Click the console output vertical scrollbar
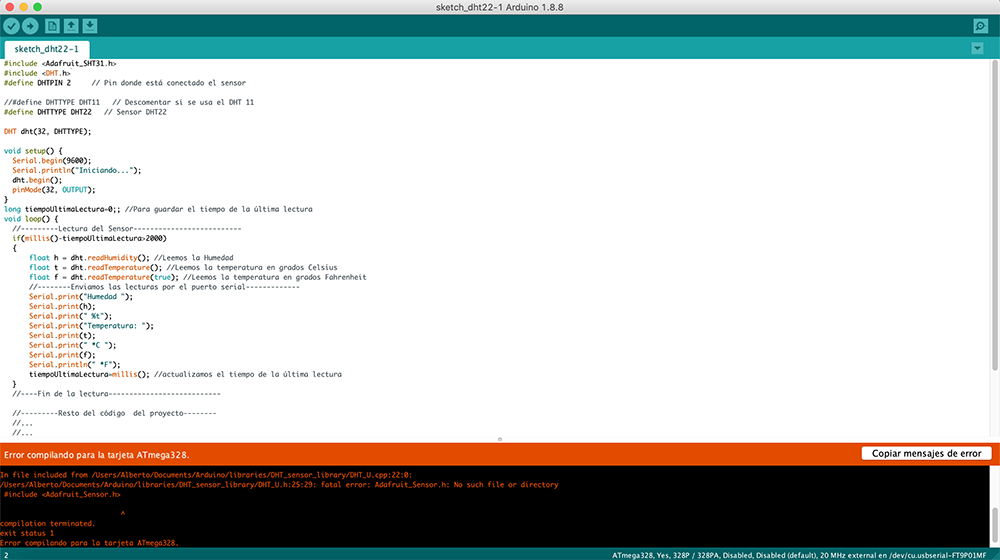The height and width of the screenshot is (560, 1000). (995, 527)
